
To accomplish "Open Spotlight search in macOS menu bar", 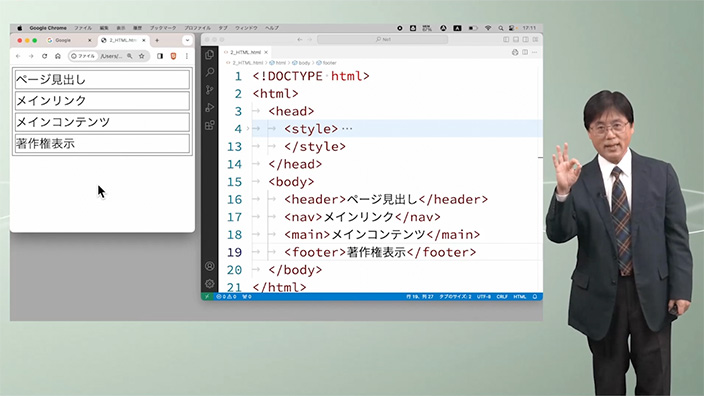I will click(501, 28).
